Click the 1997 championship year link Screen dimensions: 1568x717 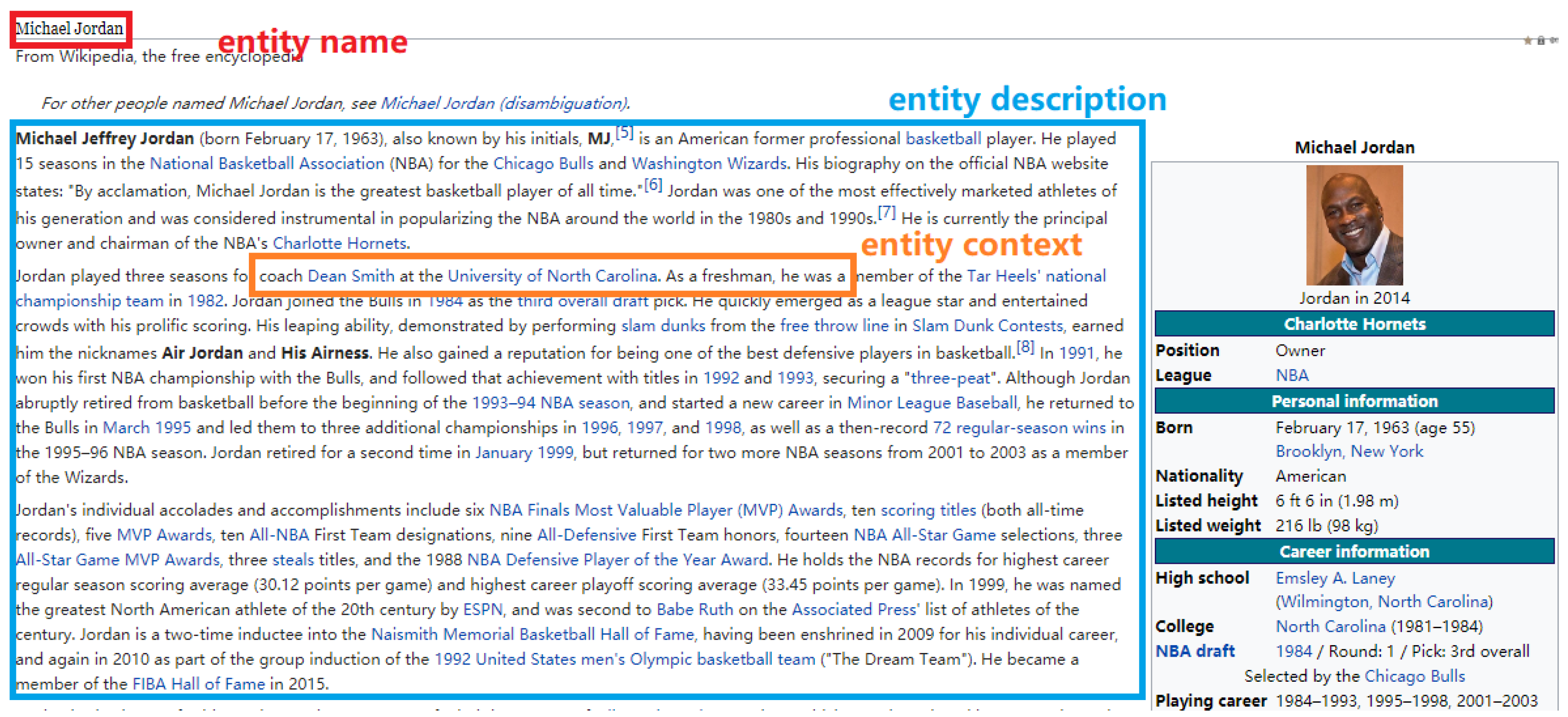(645, 428)
